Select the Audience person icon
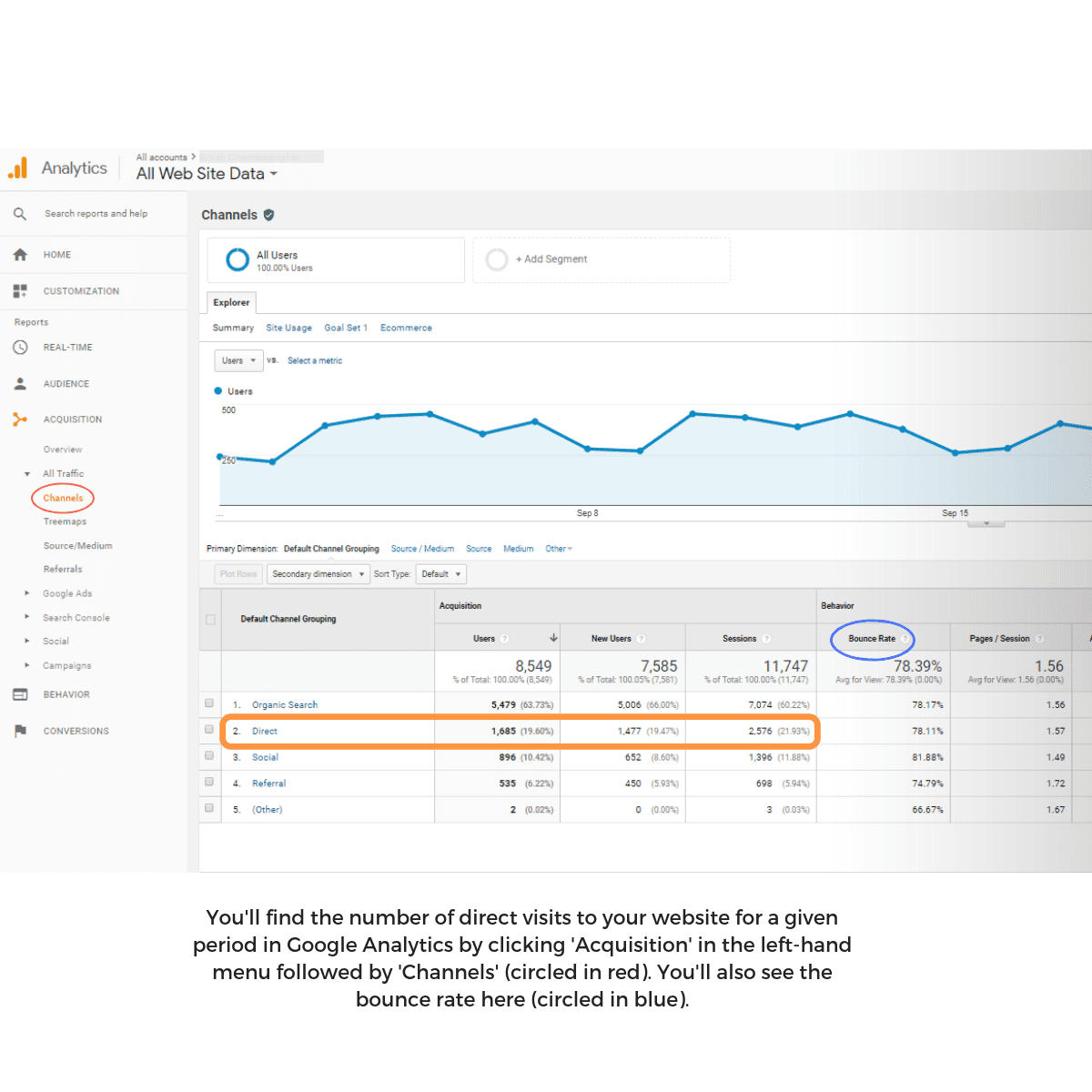 tap(20, 383)
